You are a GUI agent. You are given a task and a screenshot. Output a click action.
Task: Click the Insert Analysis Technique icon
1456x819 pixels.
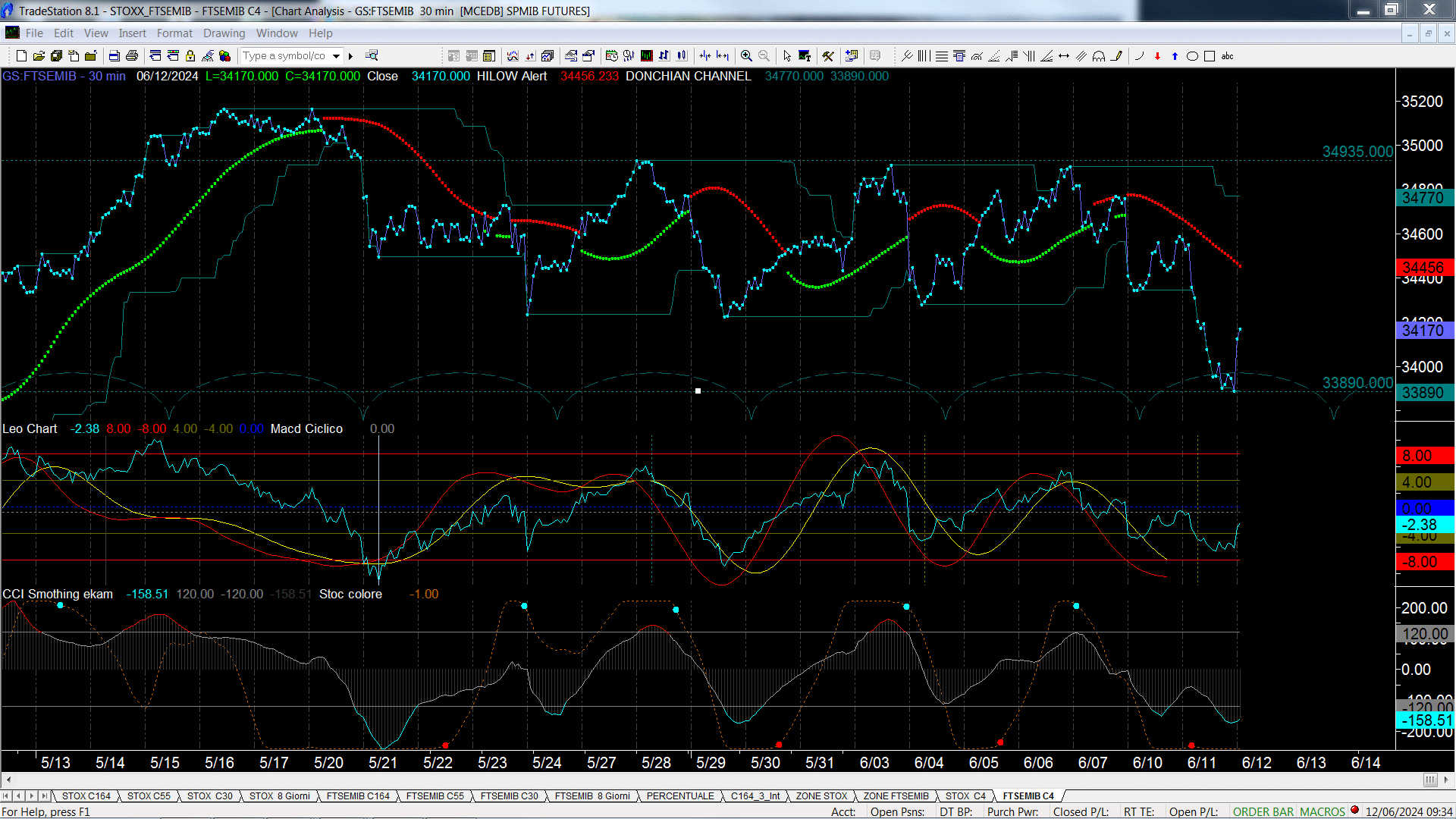(513, 56)
